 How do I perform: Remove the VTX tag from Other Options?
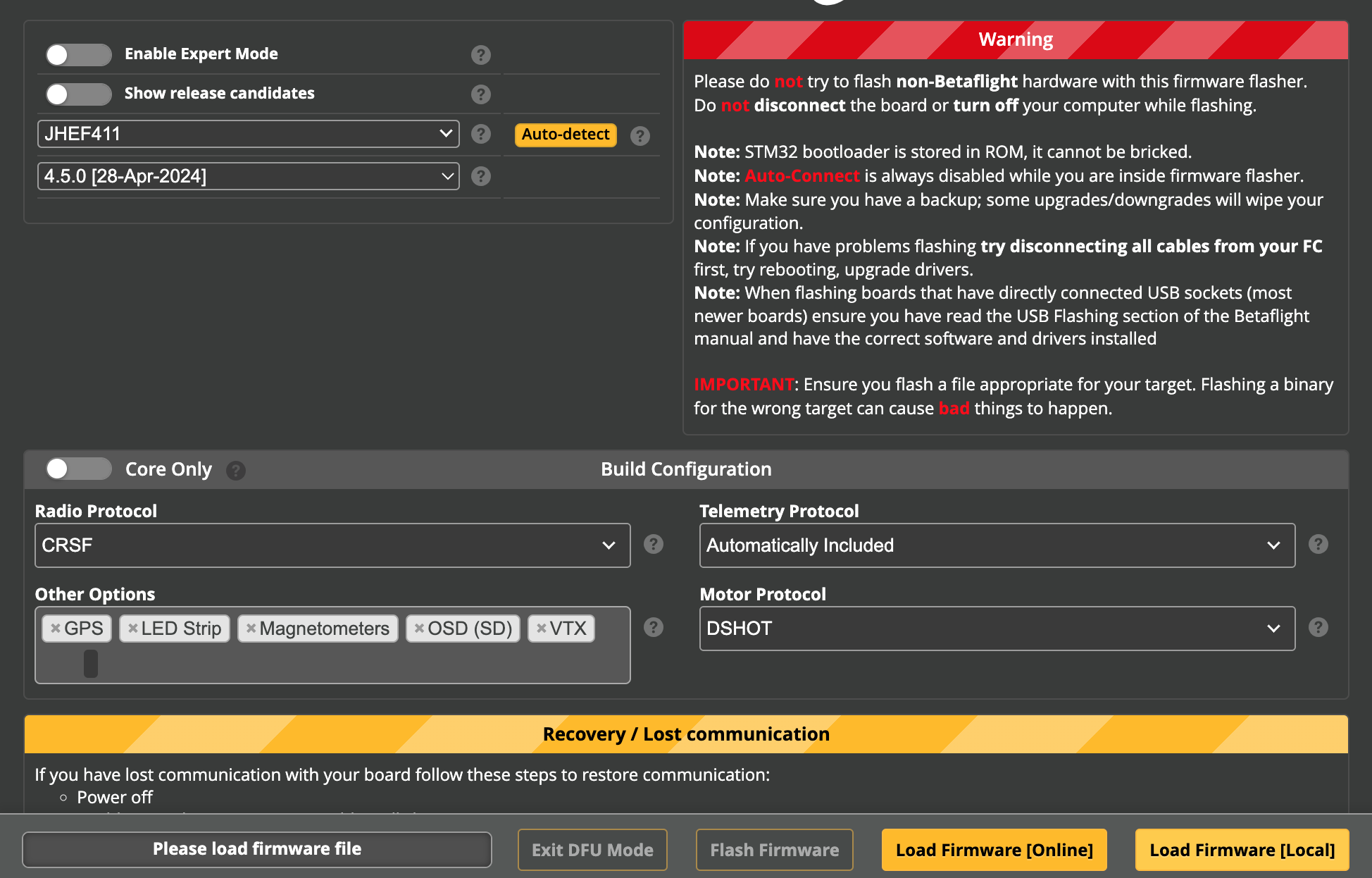coord(541,628)
